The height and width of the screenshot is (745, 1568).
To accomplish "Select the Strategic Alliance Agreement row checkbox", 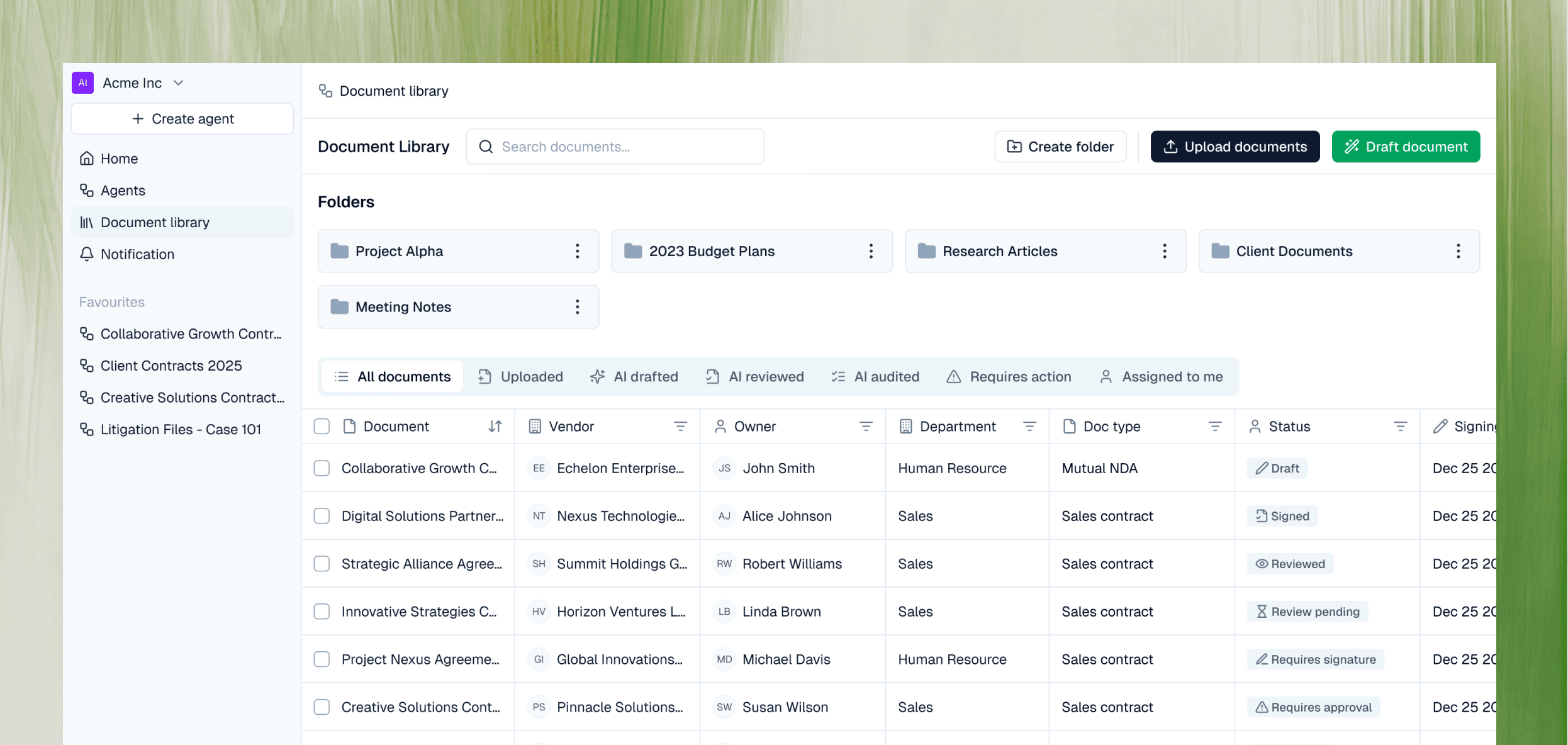I will point(322,564).
